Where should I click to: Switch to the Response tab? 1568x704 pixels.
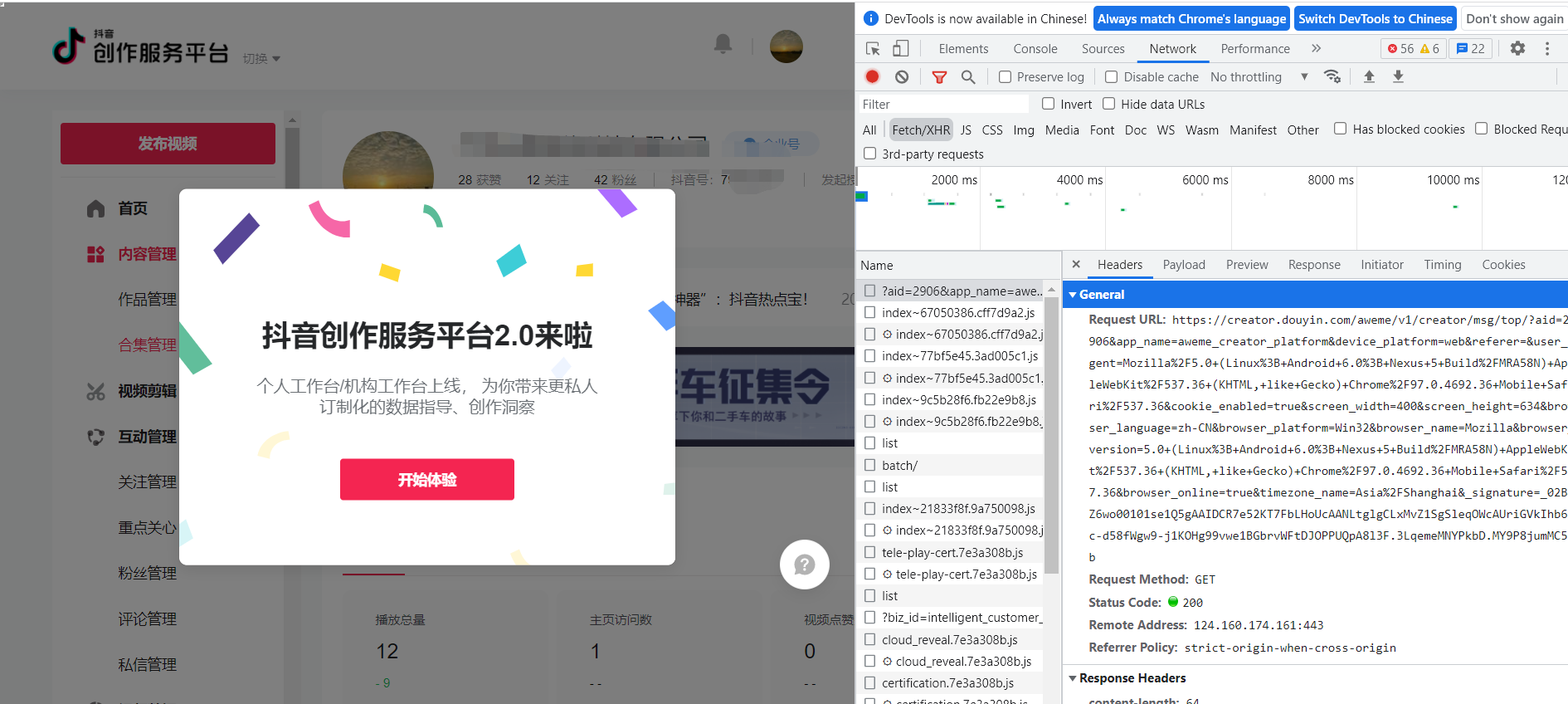pyautogui.click(x=1314, y=265)
